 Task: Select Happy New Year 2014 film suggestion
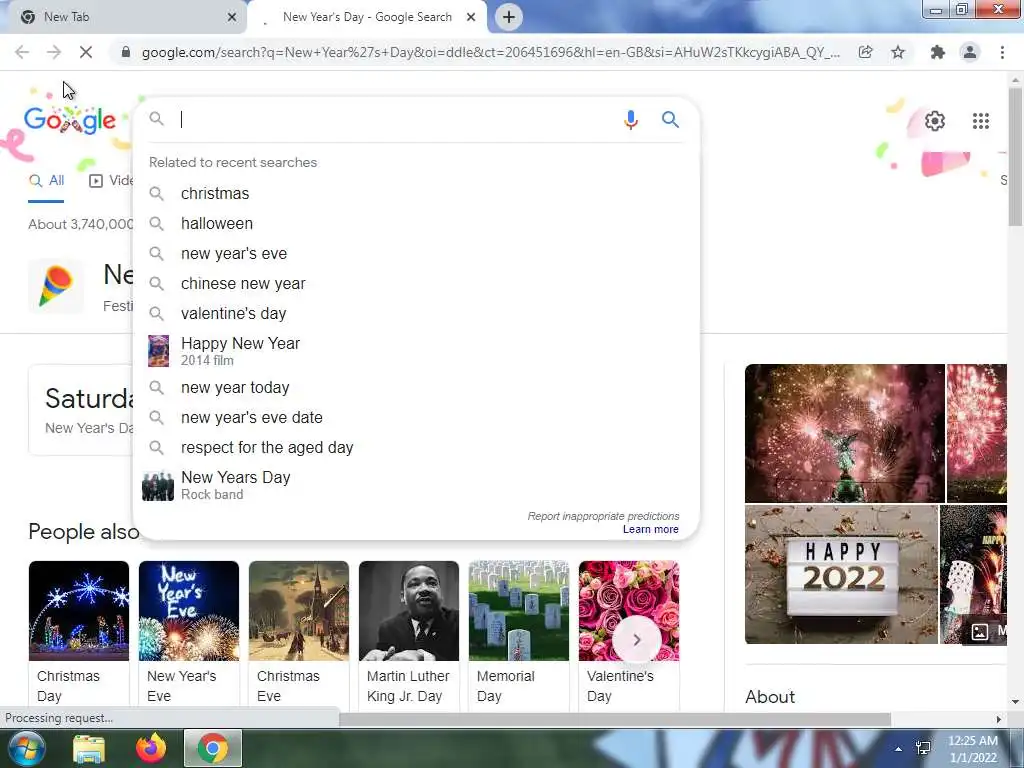coord(416,351)
